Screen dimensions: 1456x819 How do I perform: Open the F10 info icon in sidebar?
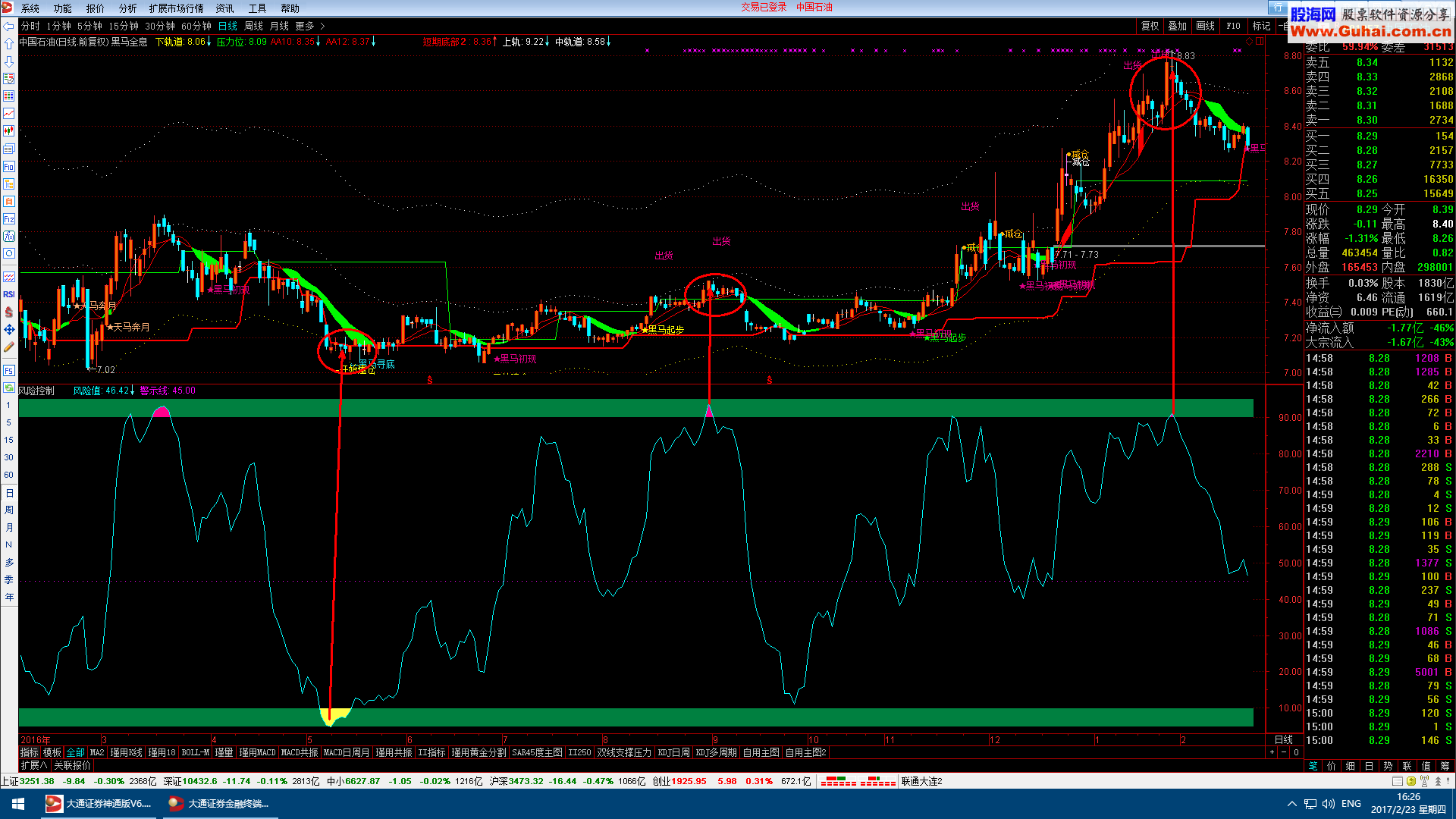8,166
